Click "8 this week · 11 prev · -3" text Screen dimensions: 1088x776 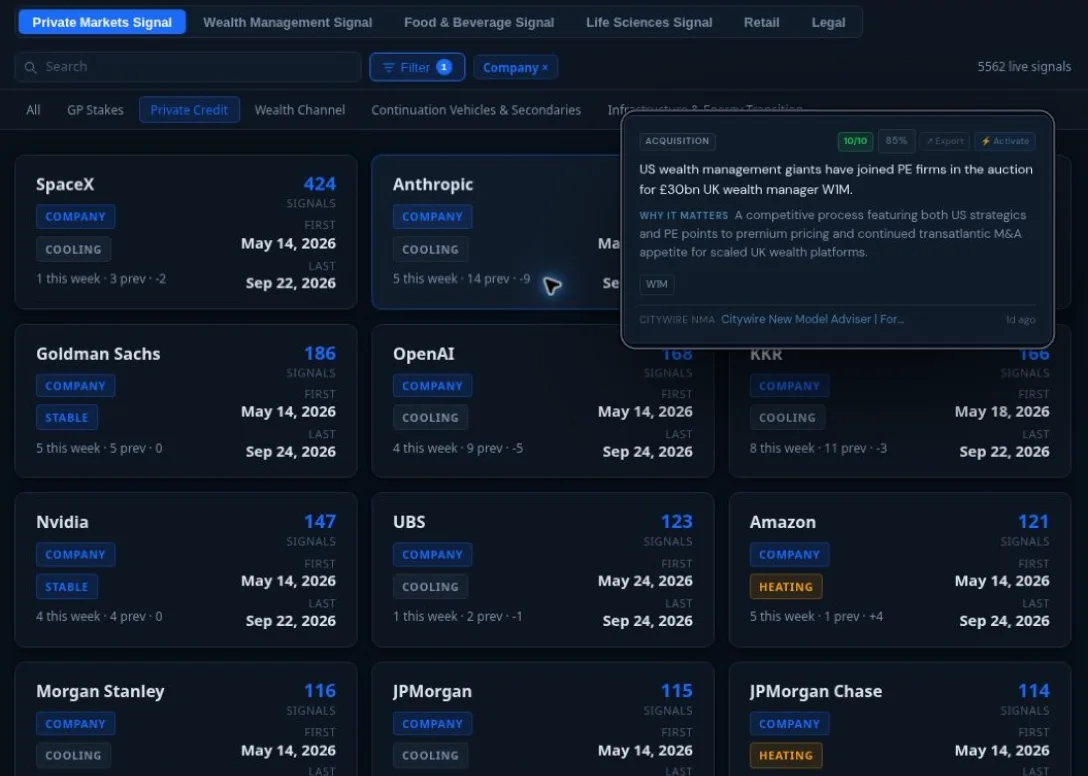[818, 448]
